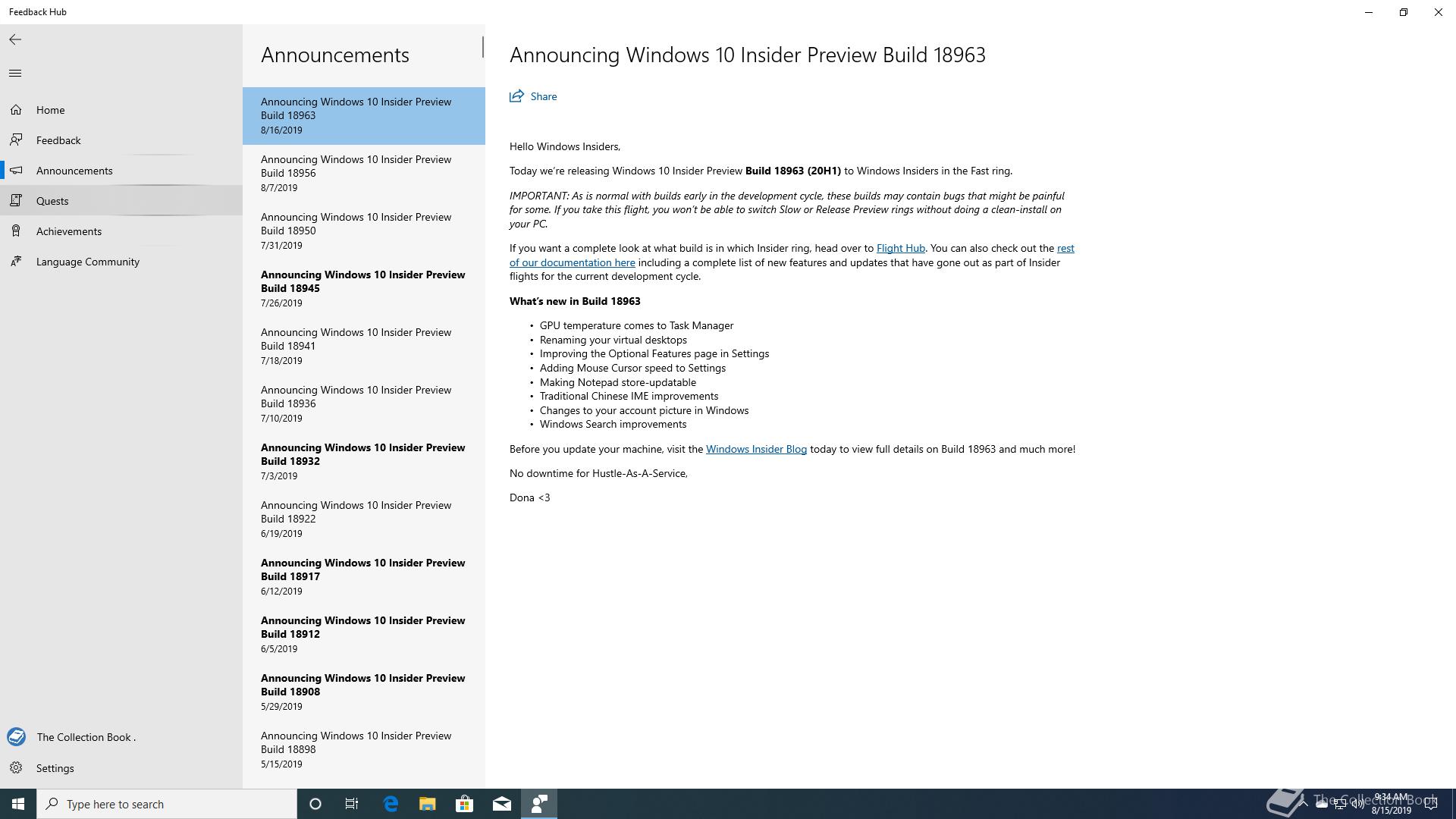Click 'Renaming your virtual desktops' bullet

pyautogui.click(x=613, y=340)
